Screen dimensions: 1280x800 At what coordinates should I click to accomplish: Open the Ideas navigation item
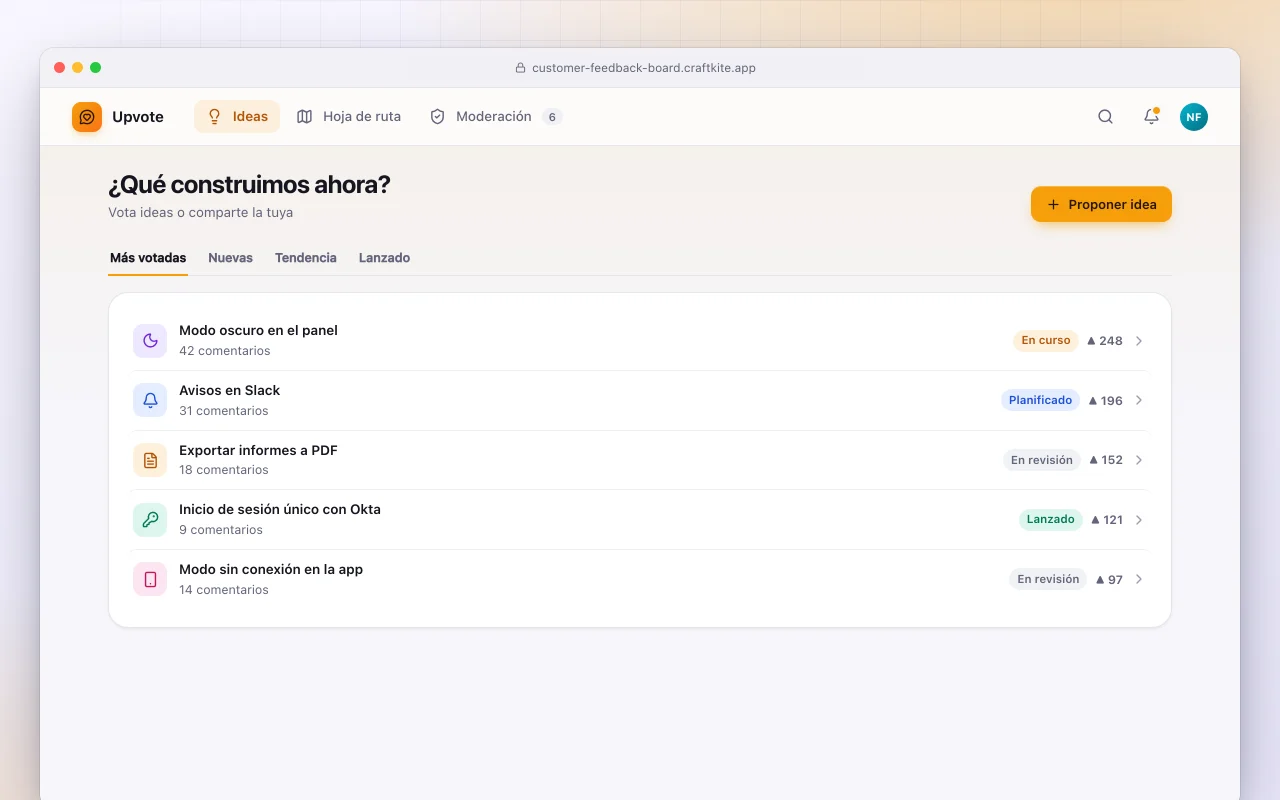coord(237,117)
